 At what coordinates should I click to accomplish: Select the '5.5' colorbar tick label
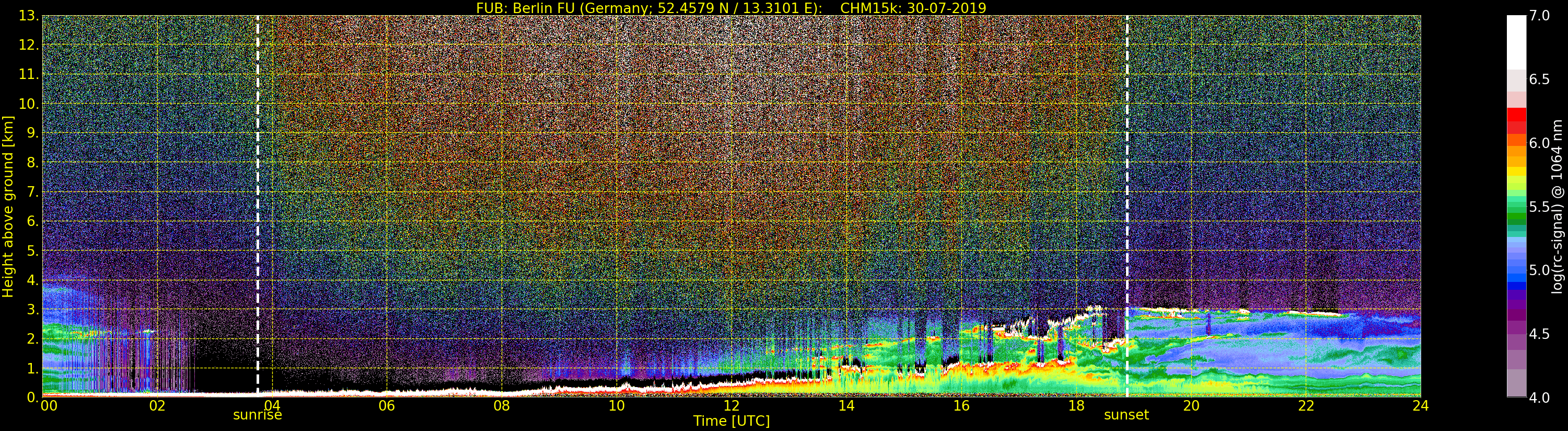click(x=1539, y=207)
